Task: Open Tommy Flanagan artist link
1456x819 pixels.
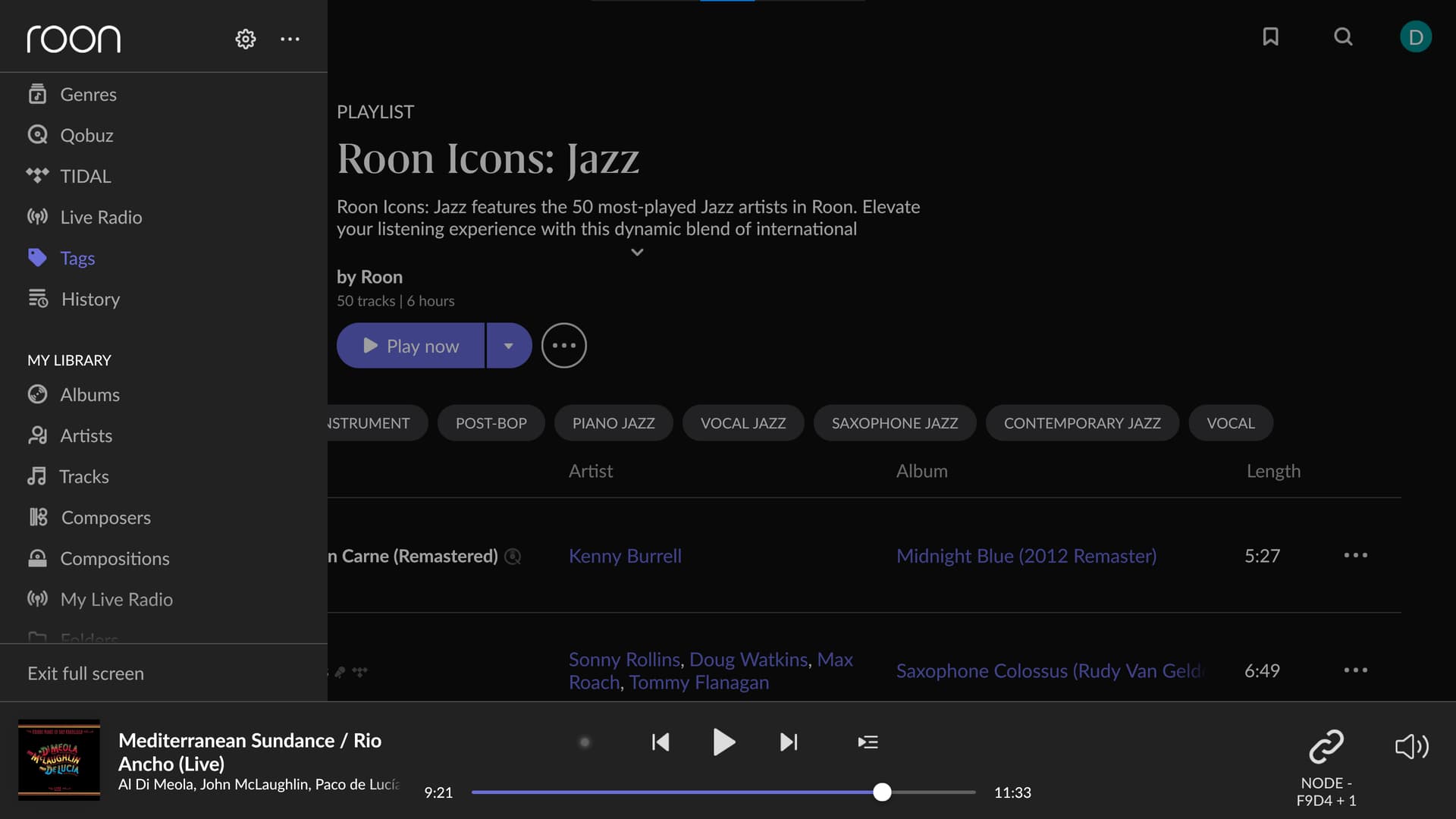Action: 699,682
